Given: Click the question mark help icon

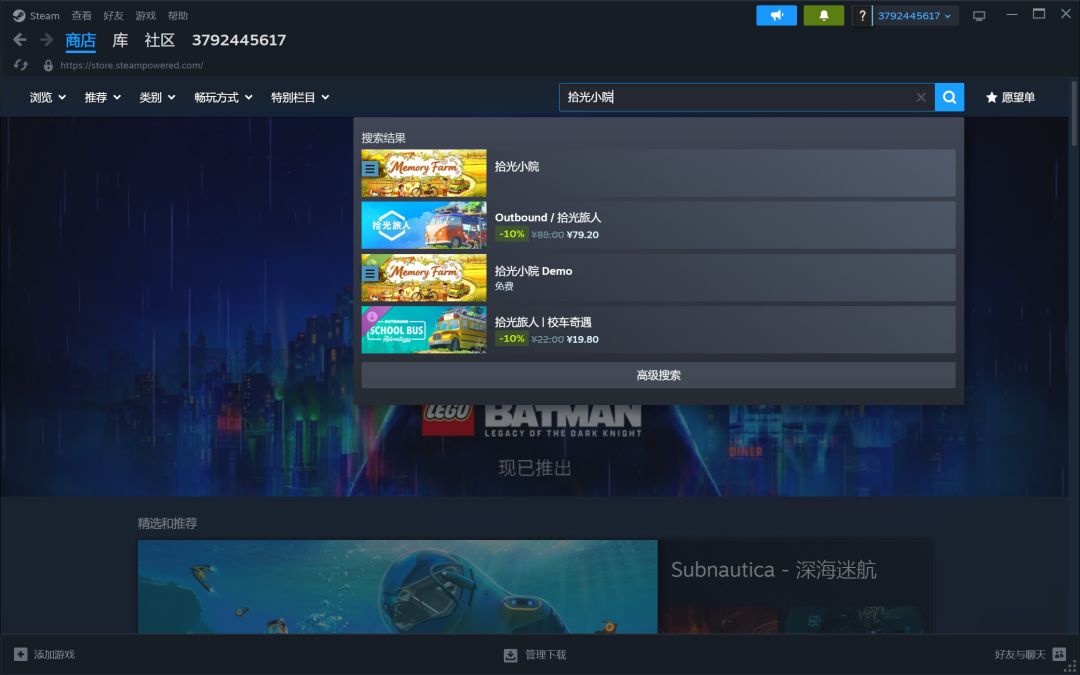Looking at the screenshot, I should pyautogui.click(x=862, y=15).
